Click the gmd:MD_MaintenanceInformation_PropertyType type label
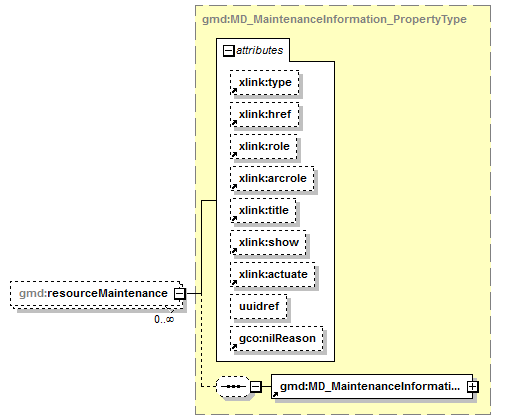The height and width of the screenshot is (420, 512). click(x=334, y=19)
